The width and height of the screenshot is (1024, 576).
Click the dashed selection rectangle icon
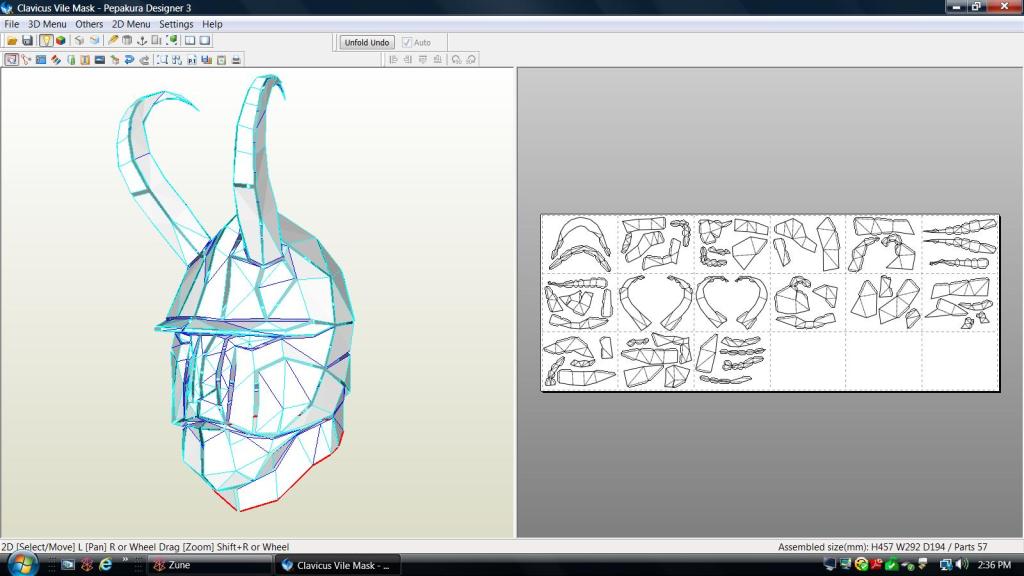coord(162,59)
